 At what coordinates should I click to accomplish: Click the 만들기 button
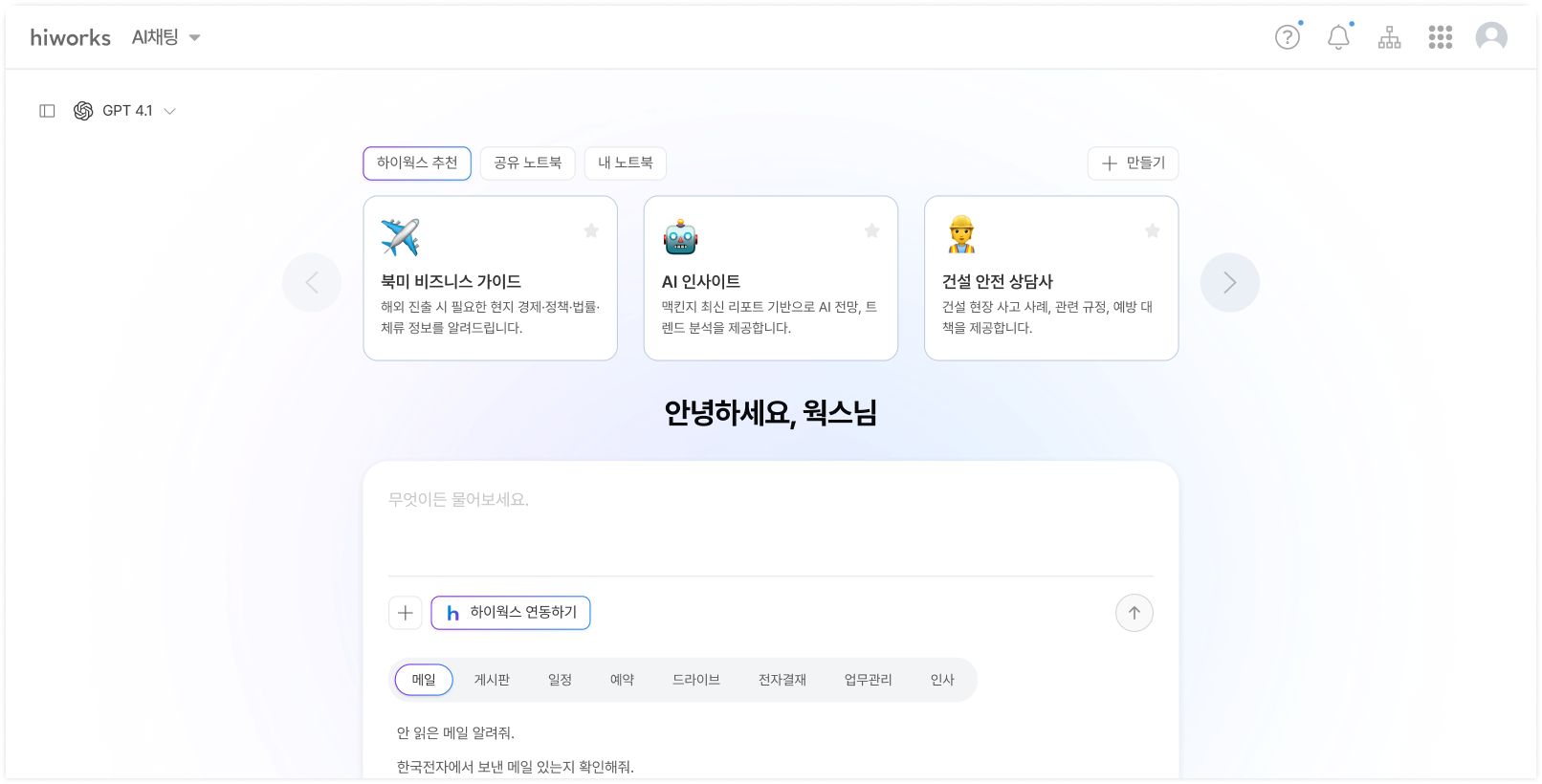point(1133,163)
